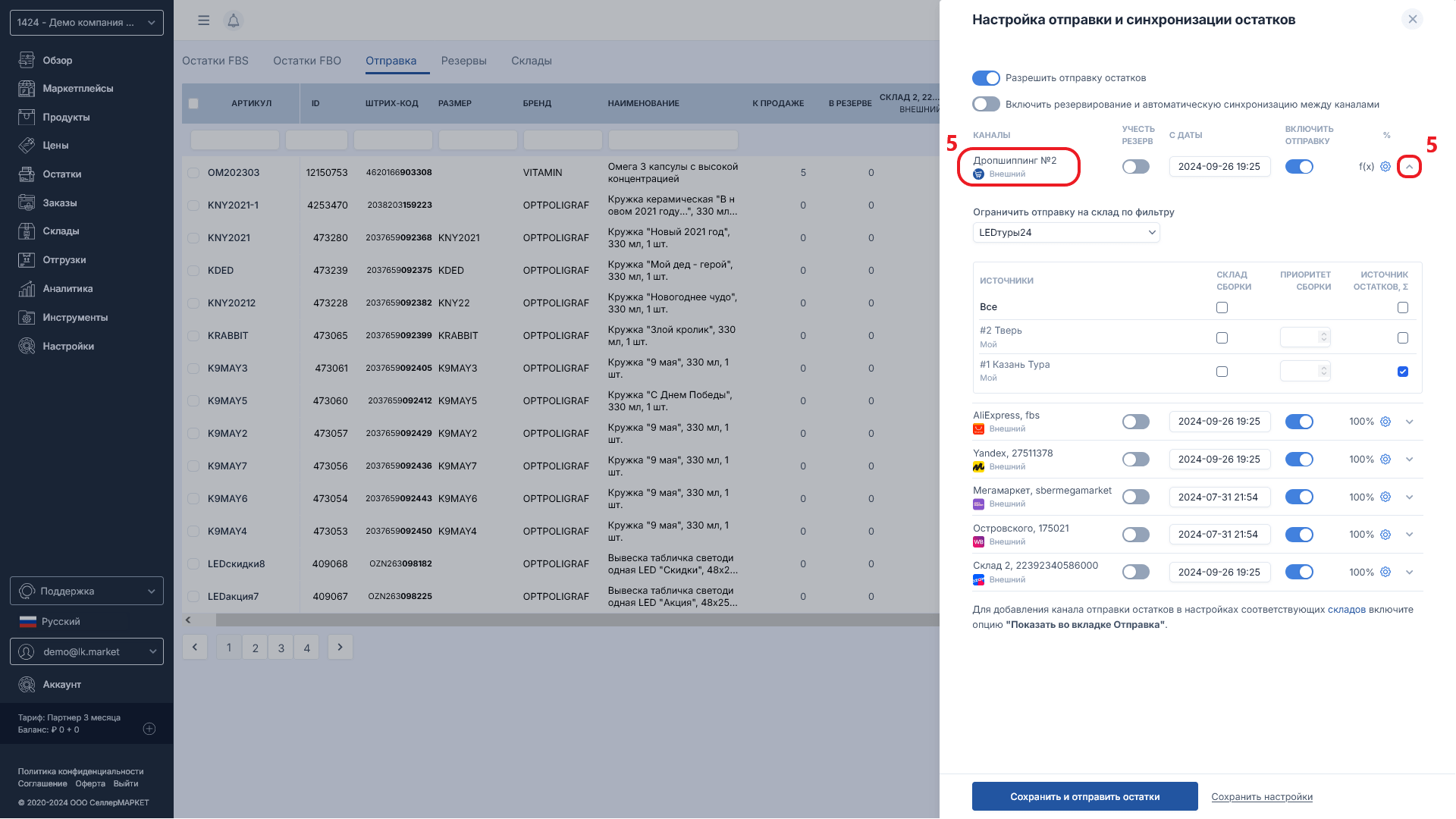This screenshot has height=819, width=1456.
Task: Follow the складов link in the hint
Action: pos(1346,610)
